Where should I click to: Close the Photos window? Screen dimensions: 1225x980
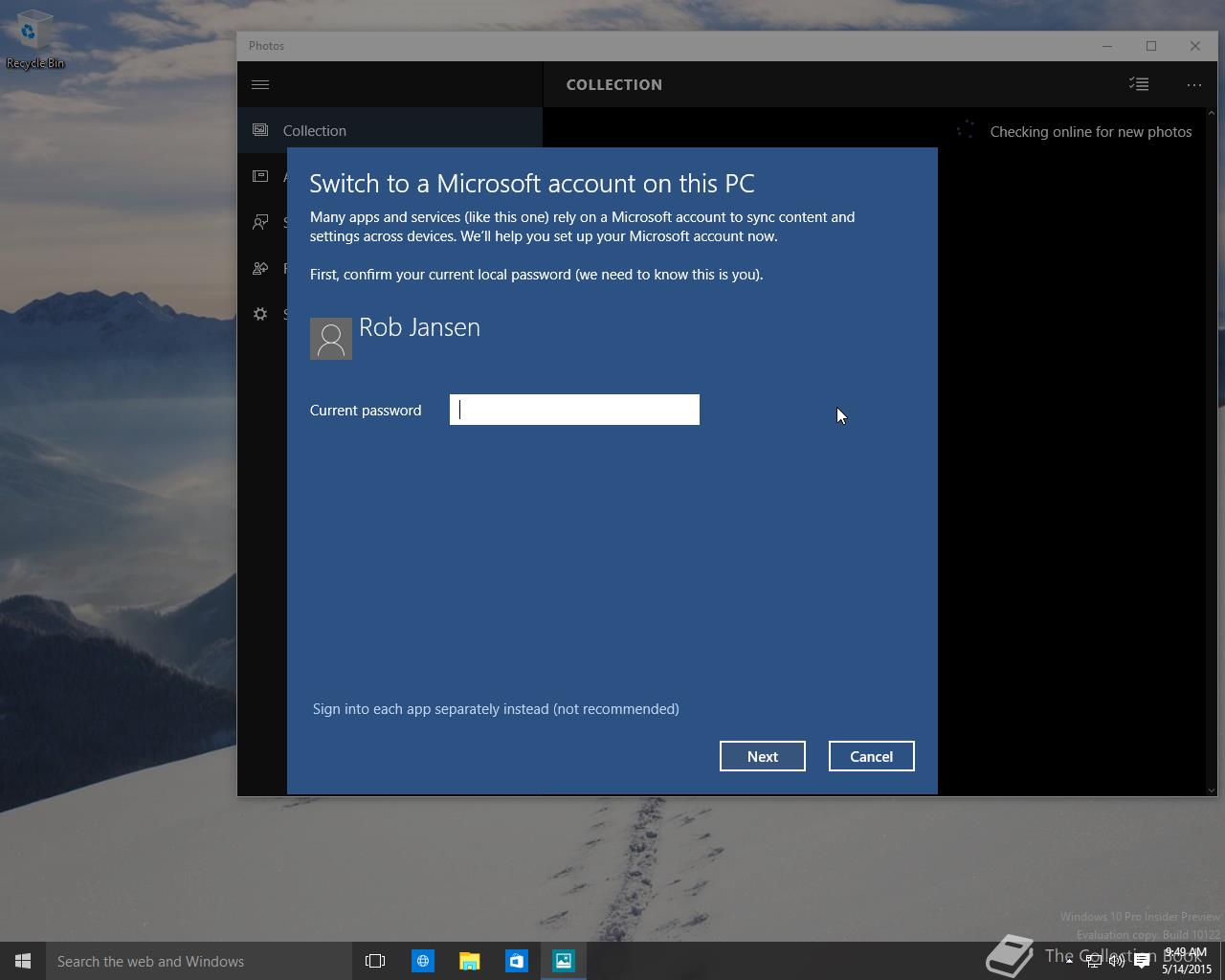point(1195,46)
